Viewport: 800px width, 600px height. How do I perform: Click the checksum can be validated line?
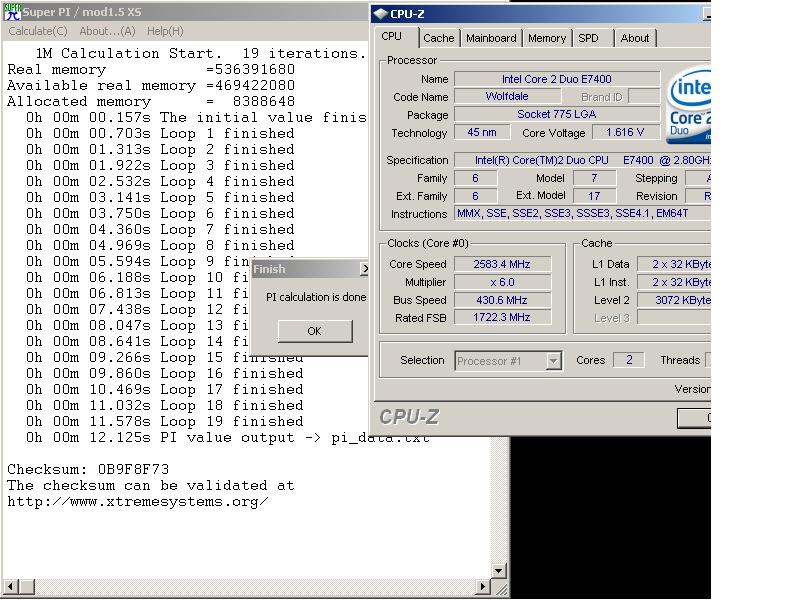pyautogui.click(x=151, y=485)
